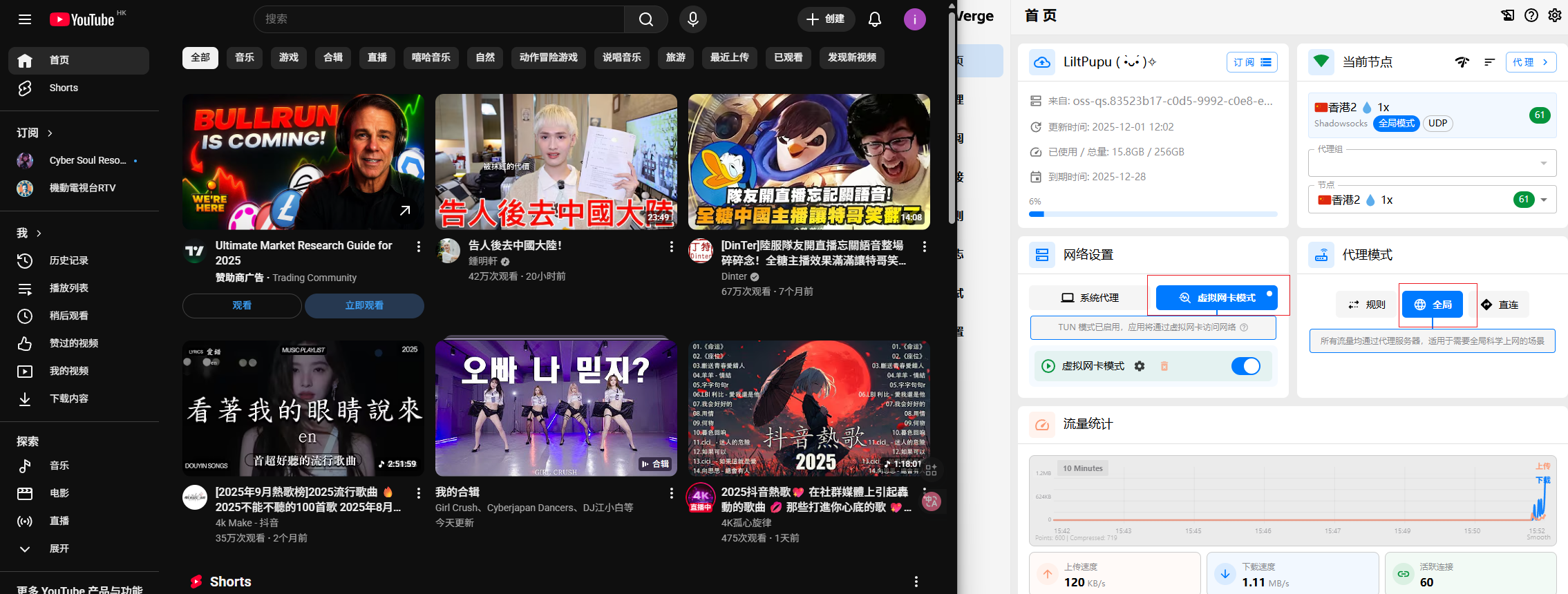Click the node sort icon
The width and height of the screenshot is (1568, 594).
1489,62
